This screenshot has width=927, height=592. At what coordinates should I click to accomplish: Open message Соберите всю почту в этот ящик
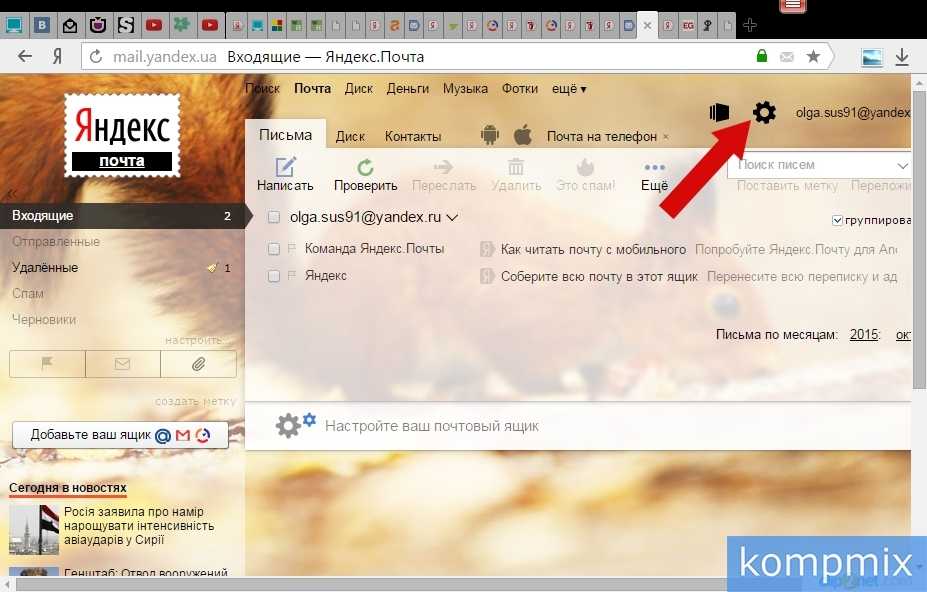(x=599, y=277)
